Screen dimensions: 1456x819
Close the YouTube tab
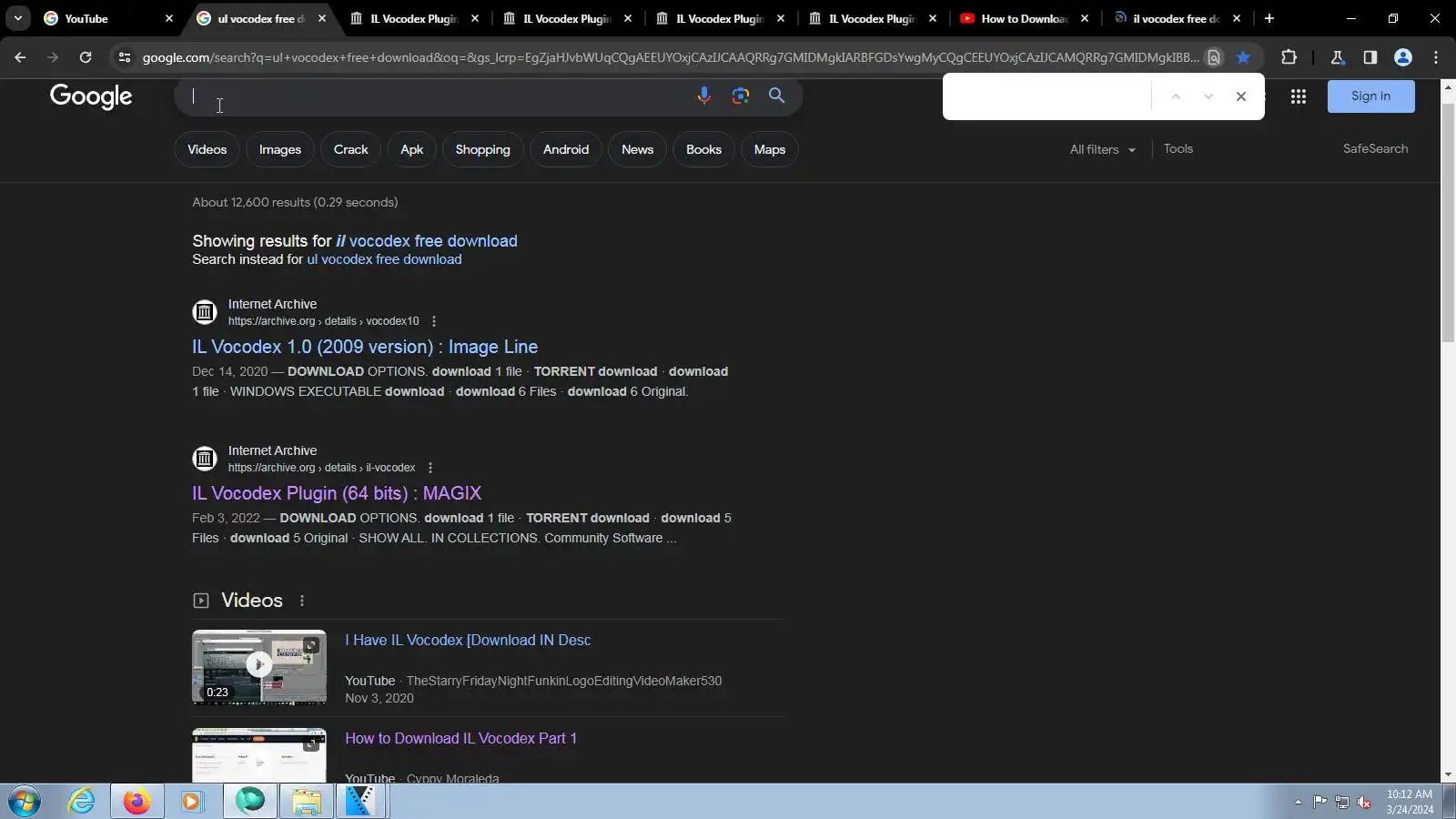pyautogui.click(x=169, y=18)
